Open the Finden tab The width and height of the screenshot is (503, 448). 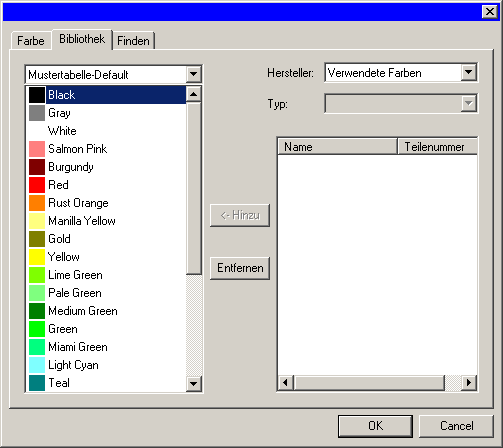[133, 41]
